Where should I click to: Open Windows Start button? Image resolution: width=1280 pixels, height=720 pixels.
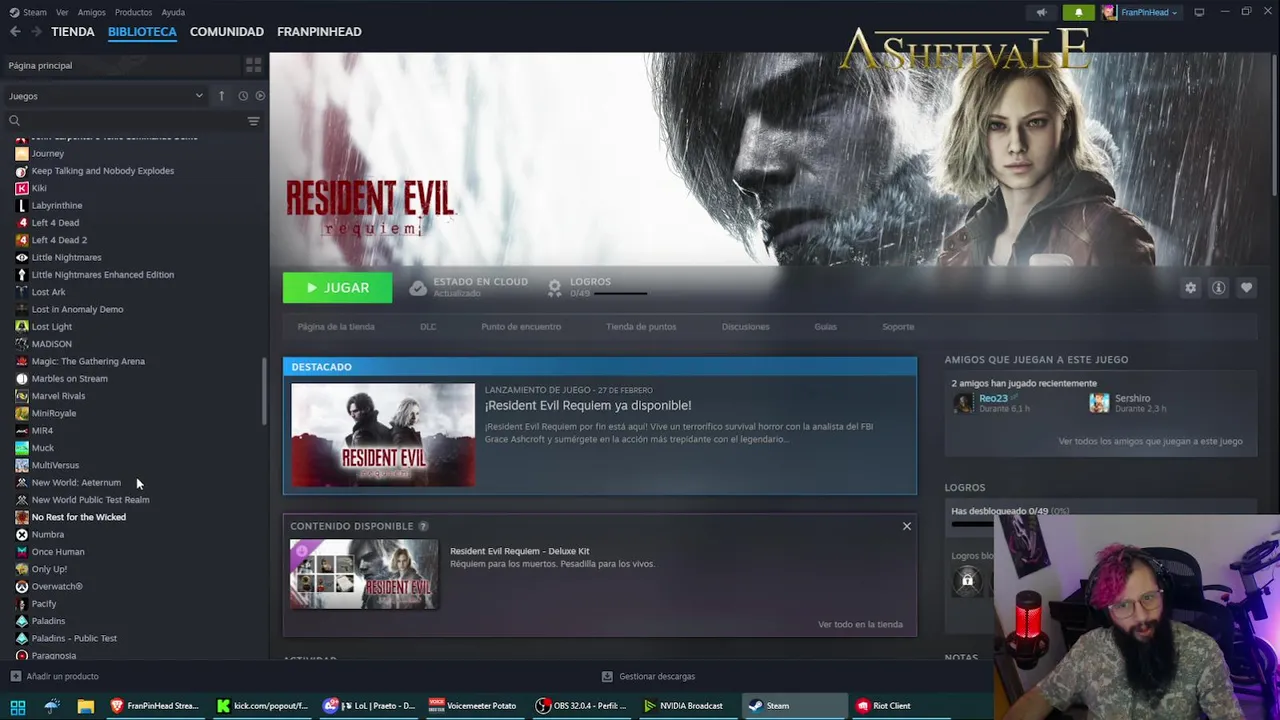18,706
